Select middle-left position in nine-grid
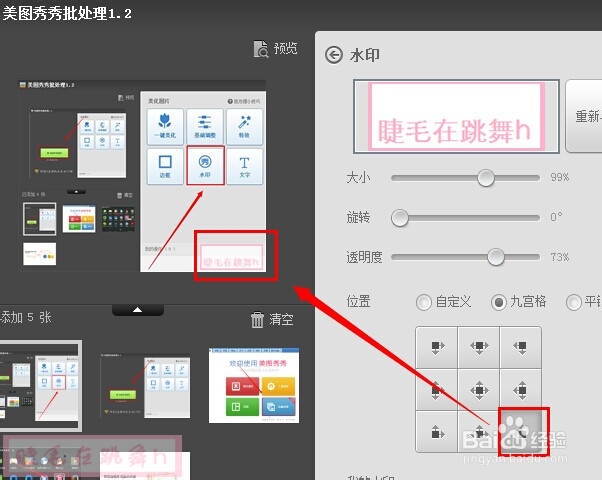Screen dimensions: 602x480 coord(437,390)
